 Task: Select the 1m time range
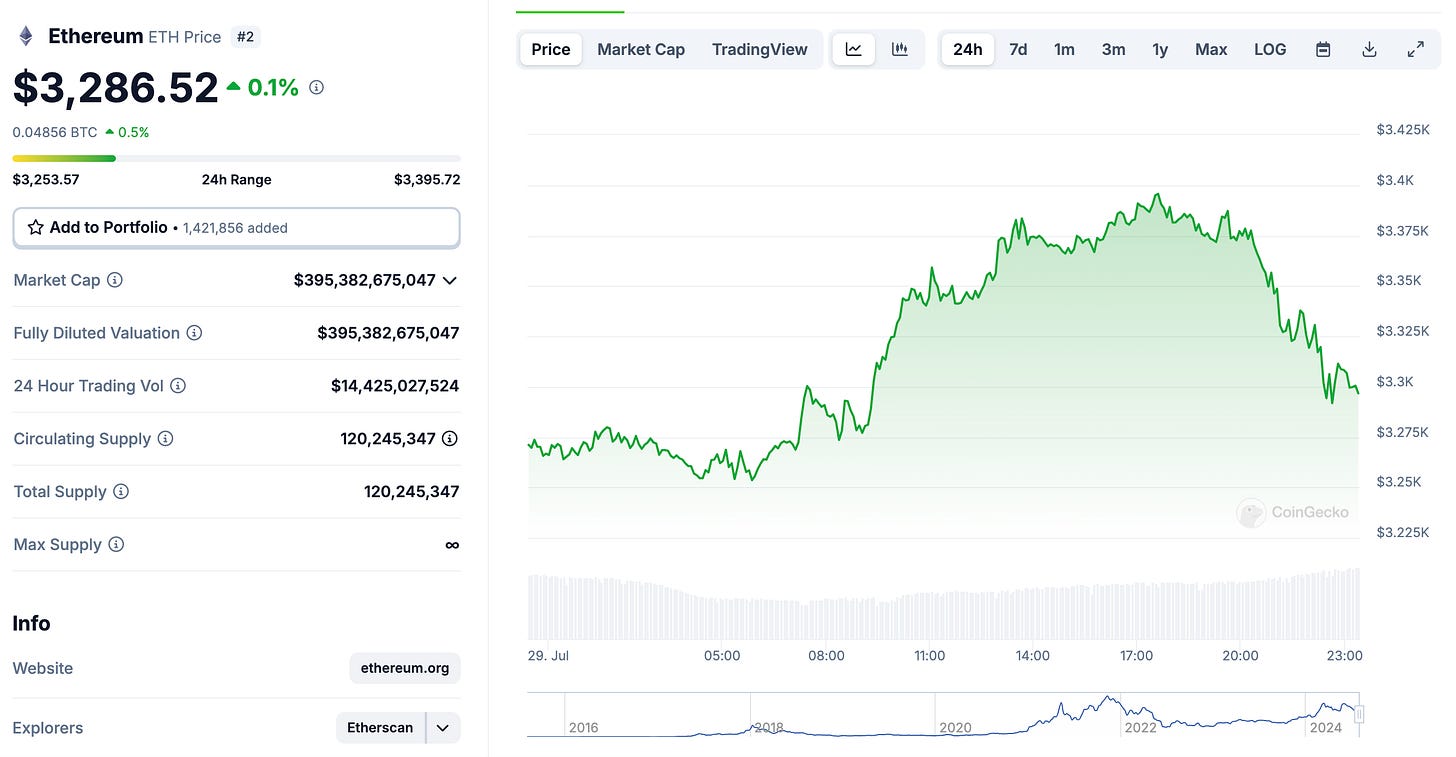coord(1064,49)
